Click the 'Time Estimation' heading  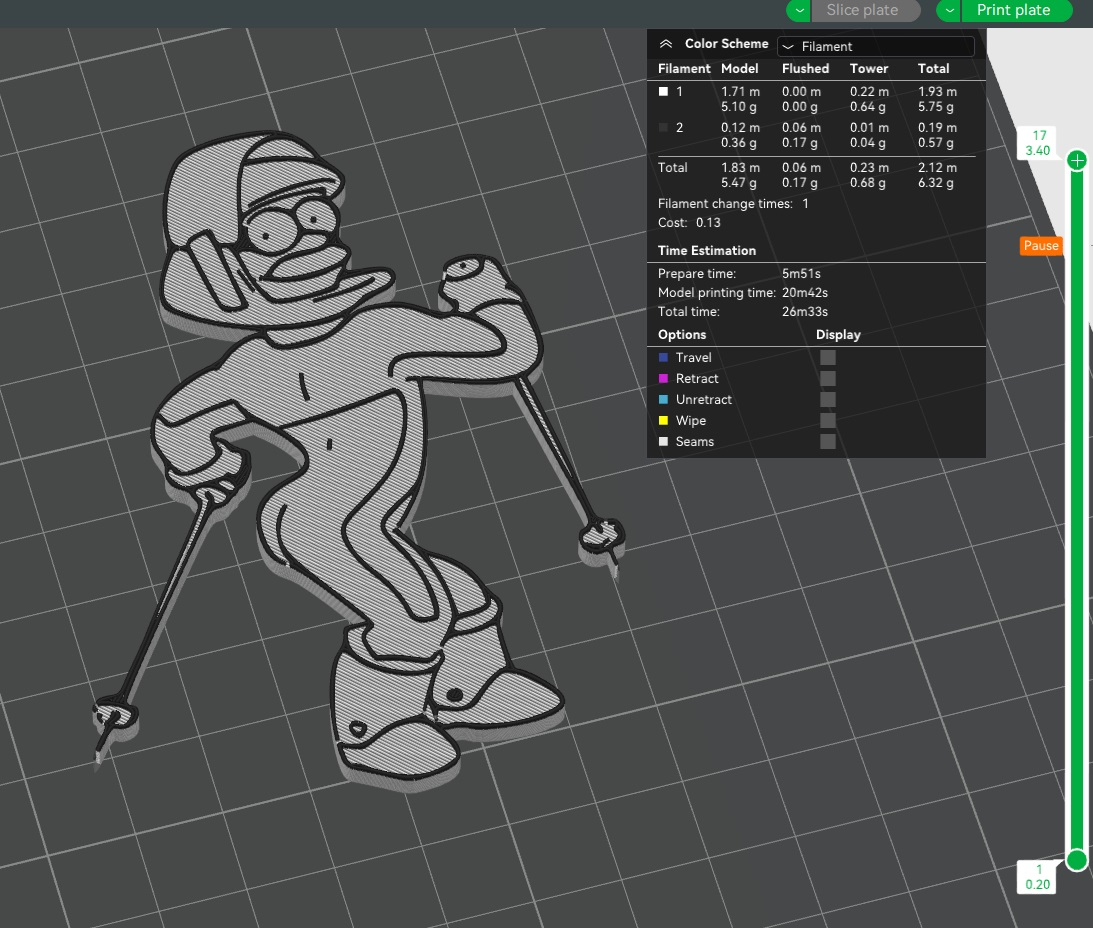coord(707,250)
